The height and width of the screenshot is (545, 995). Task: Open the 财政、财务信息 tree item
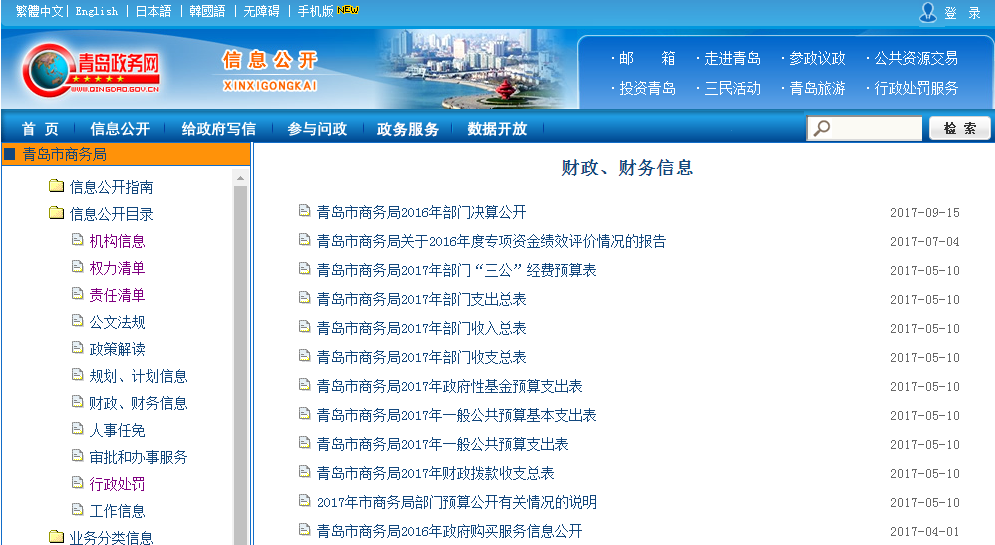pyautogui.click(x=138, y=403)
